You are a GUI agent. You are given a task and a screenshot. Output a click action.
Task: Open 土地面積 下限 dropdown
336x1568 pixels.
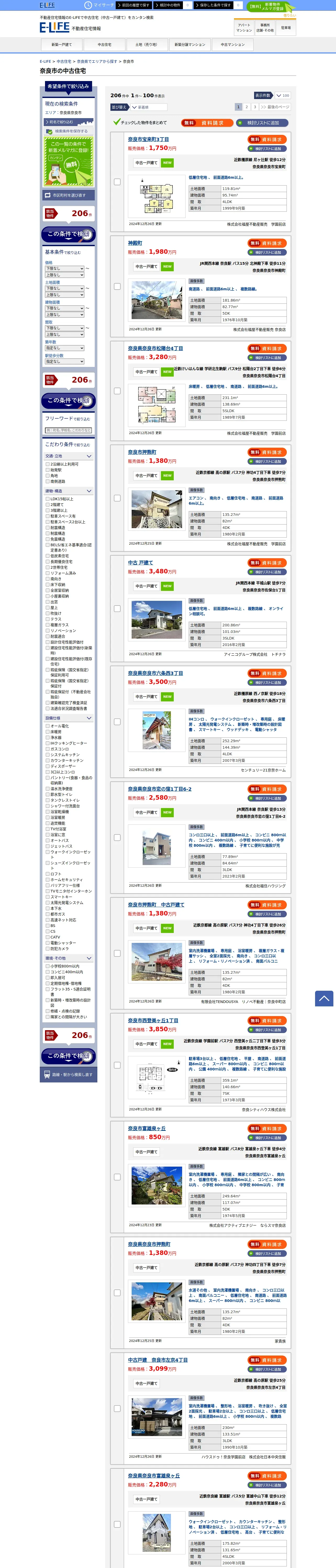click(64, 289)
